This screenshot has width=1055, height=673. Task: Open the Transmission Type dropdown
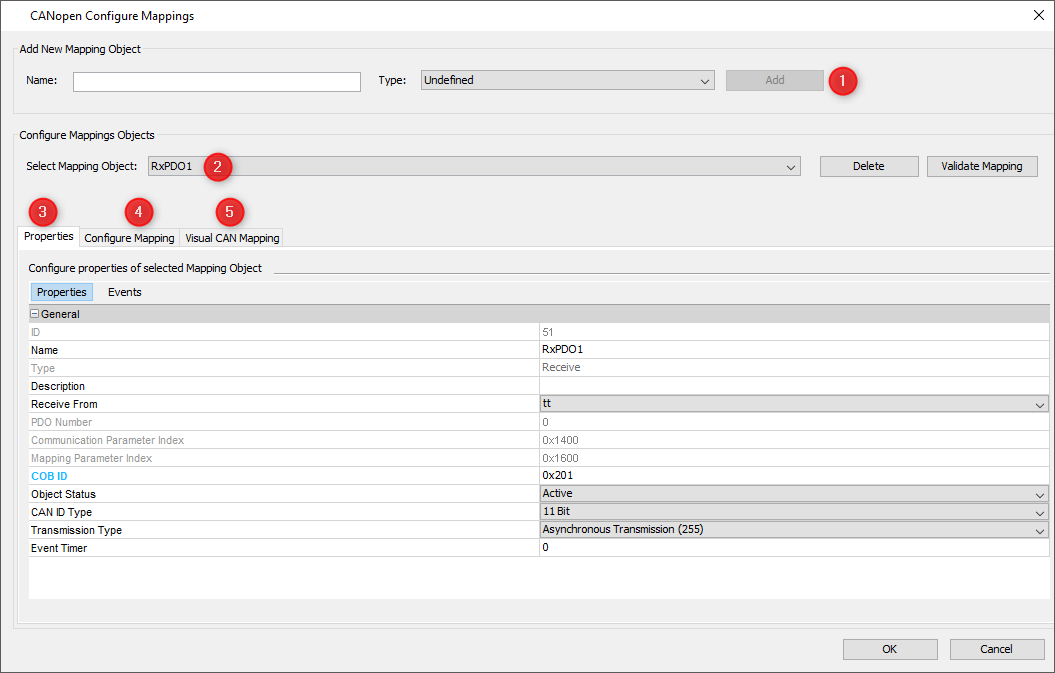point(793,530)
